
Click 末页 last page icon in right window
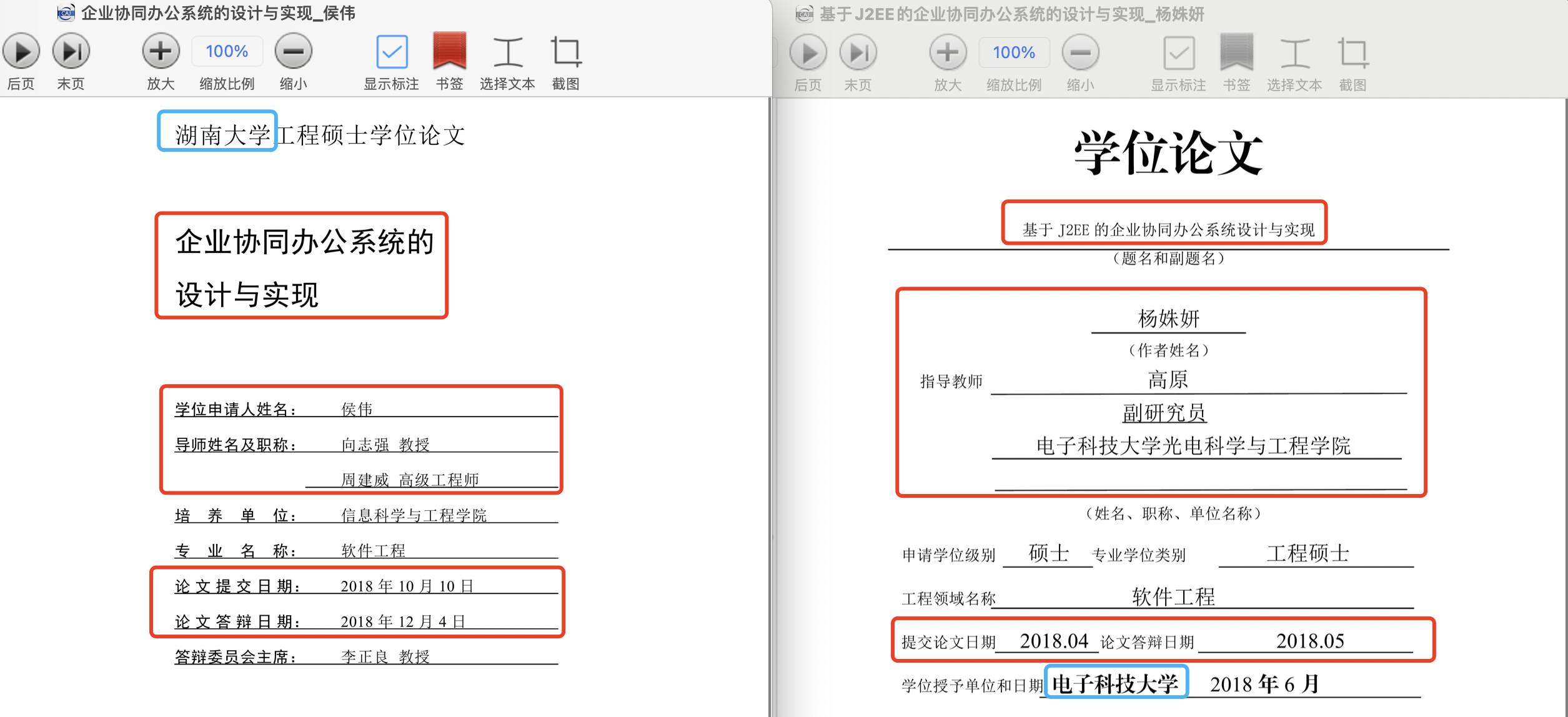tap(858, 53)
